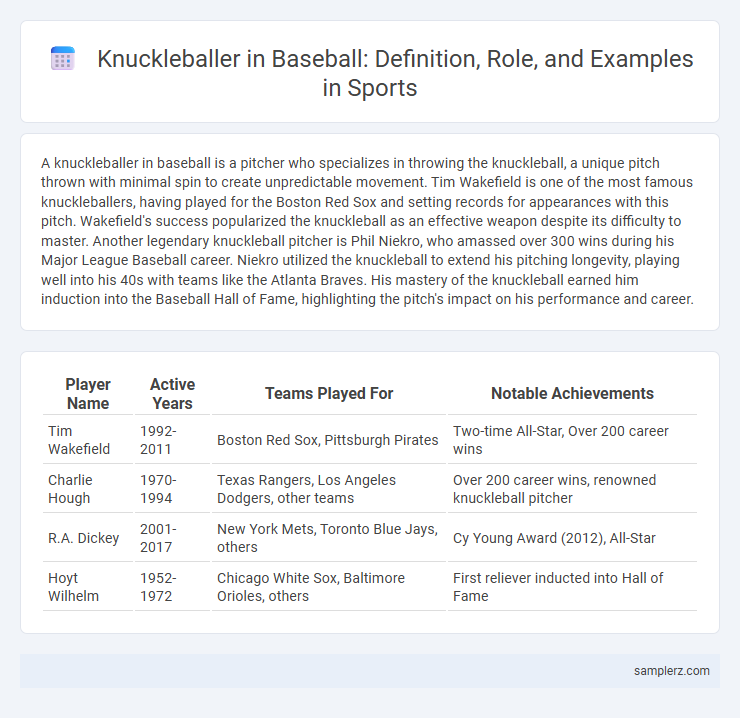The height and width of the screenshot is (718, 740).
Task: Open the samplerz.com footer link
Action: tap(672, 671)
